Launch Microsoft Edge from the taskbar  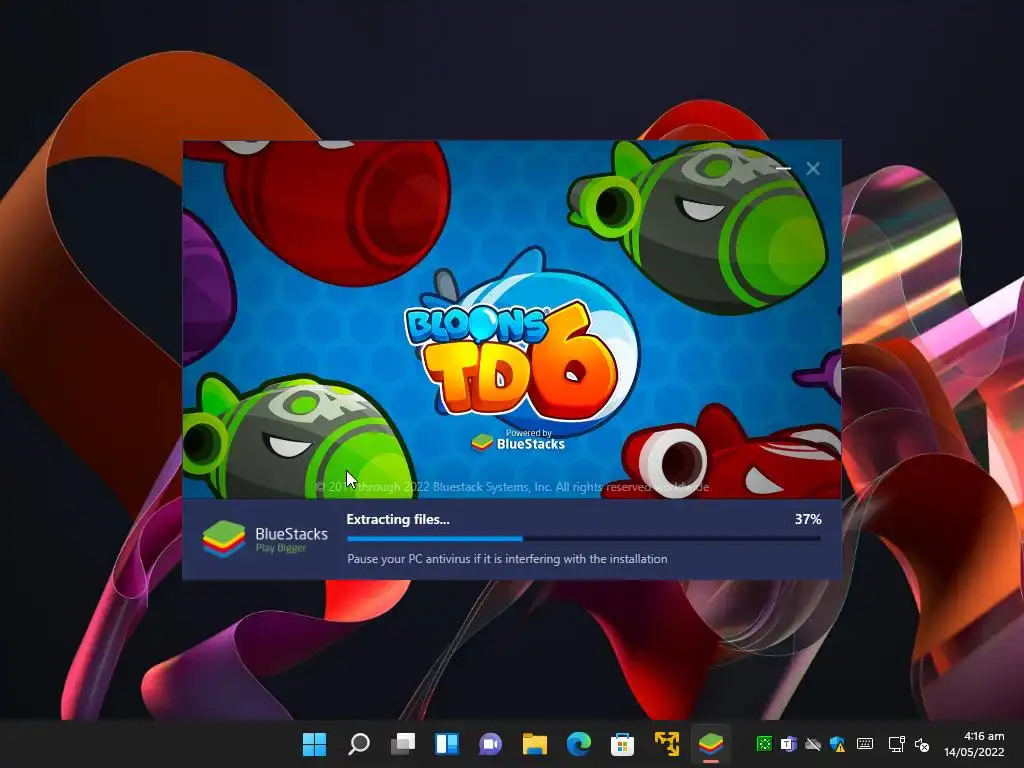point(579,744)
